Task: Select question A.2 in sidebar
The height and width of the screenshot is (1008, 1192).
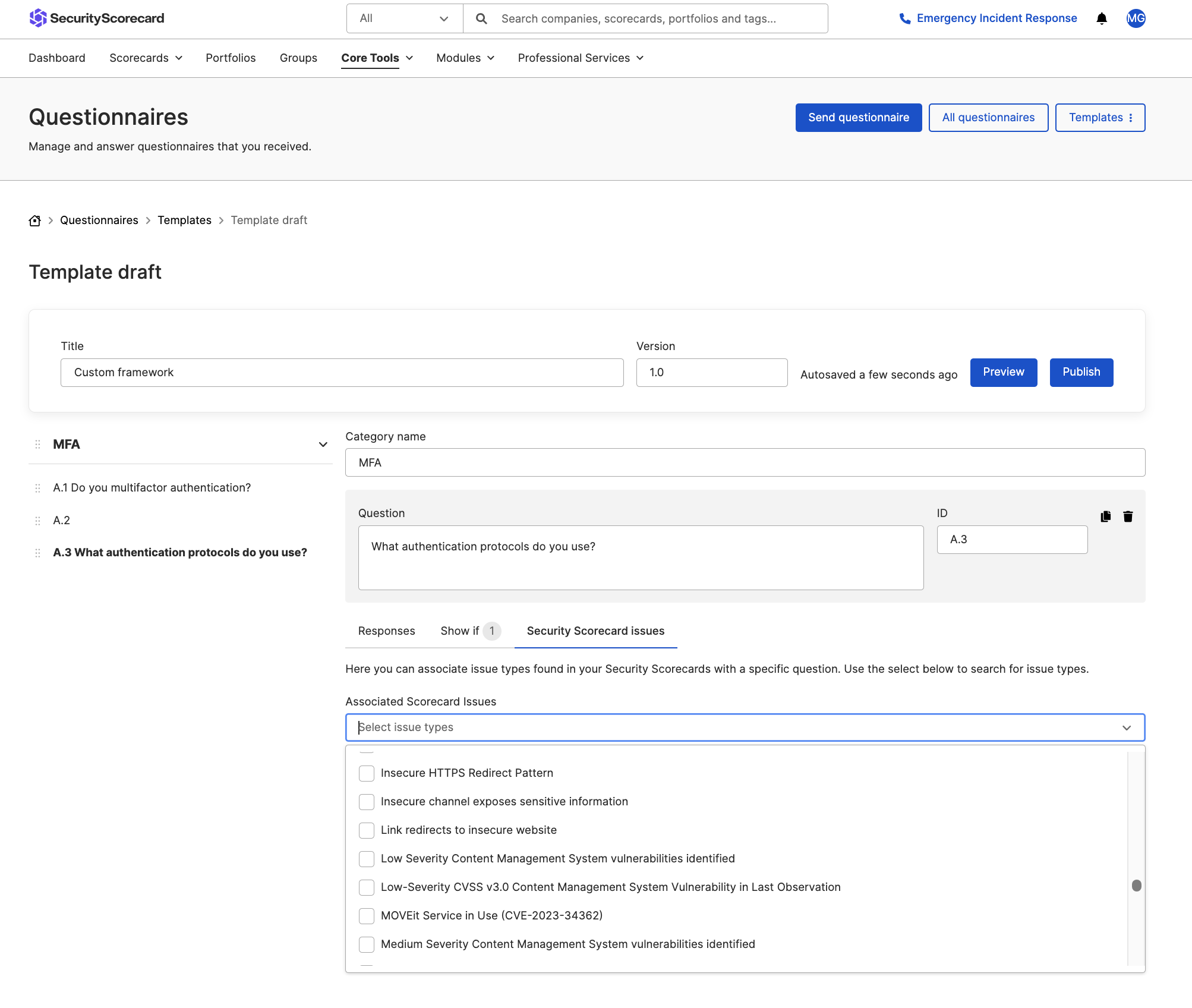Action: click(61, 521)
